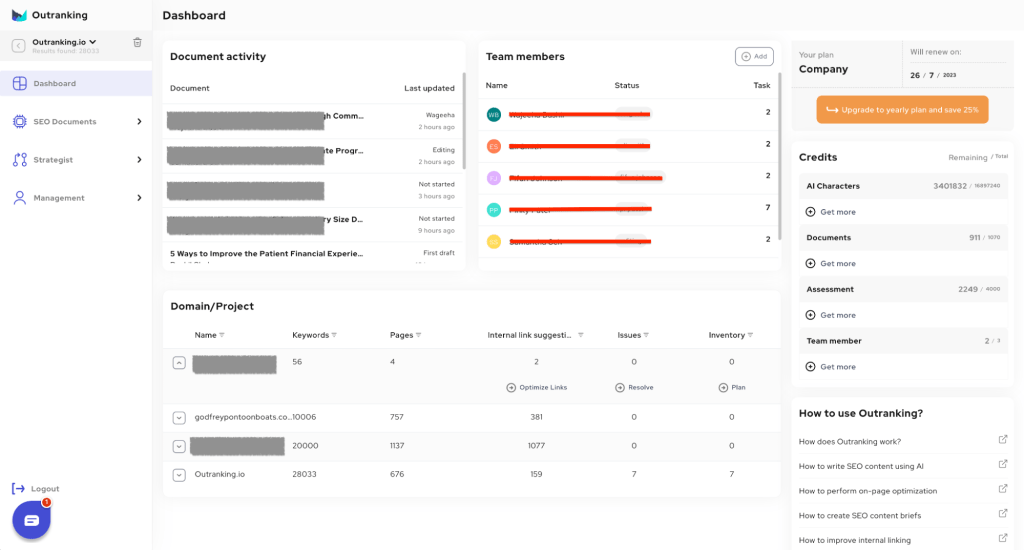Expand the project row with 20000 keywords
1024x550 pixels.
(x=179, y=446)
